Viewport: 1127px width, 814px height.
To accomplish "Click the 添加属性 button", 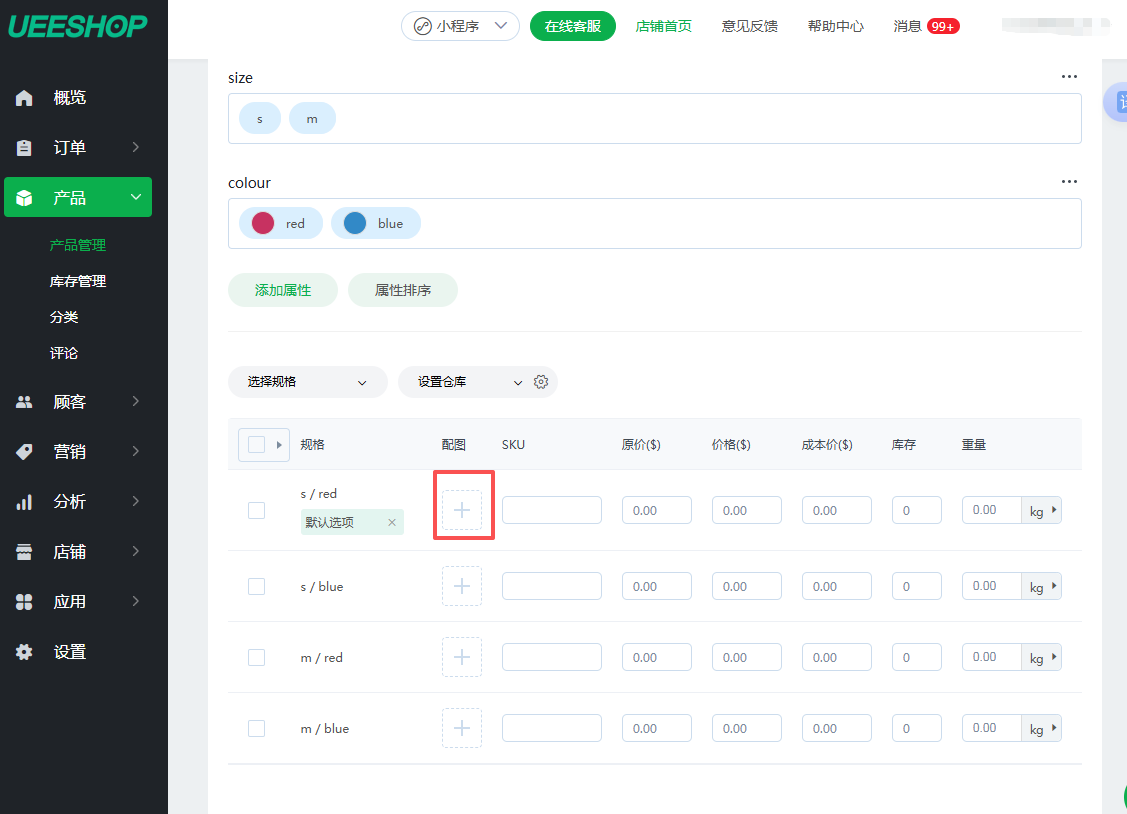I will pos(283,290).
